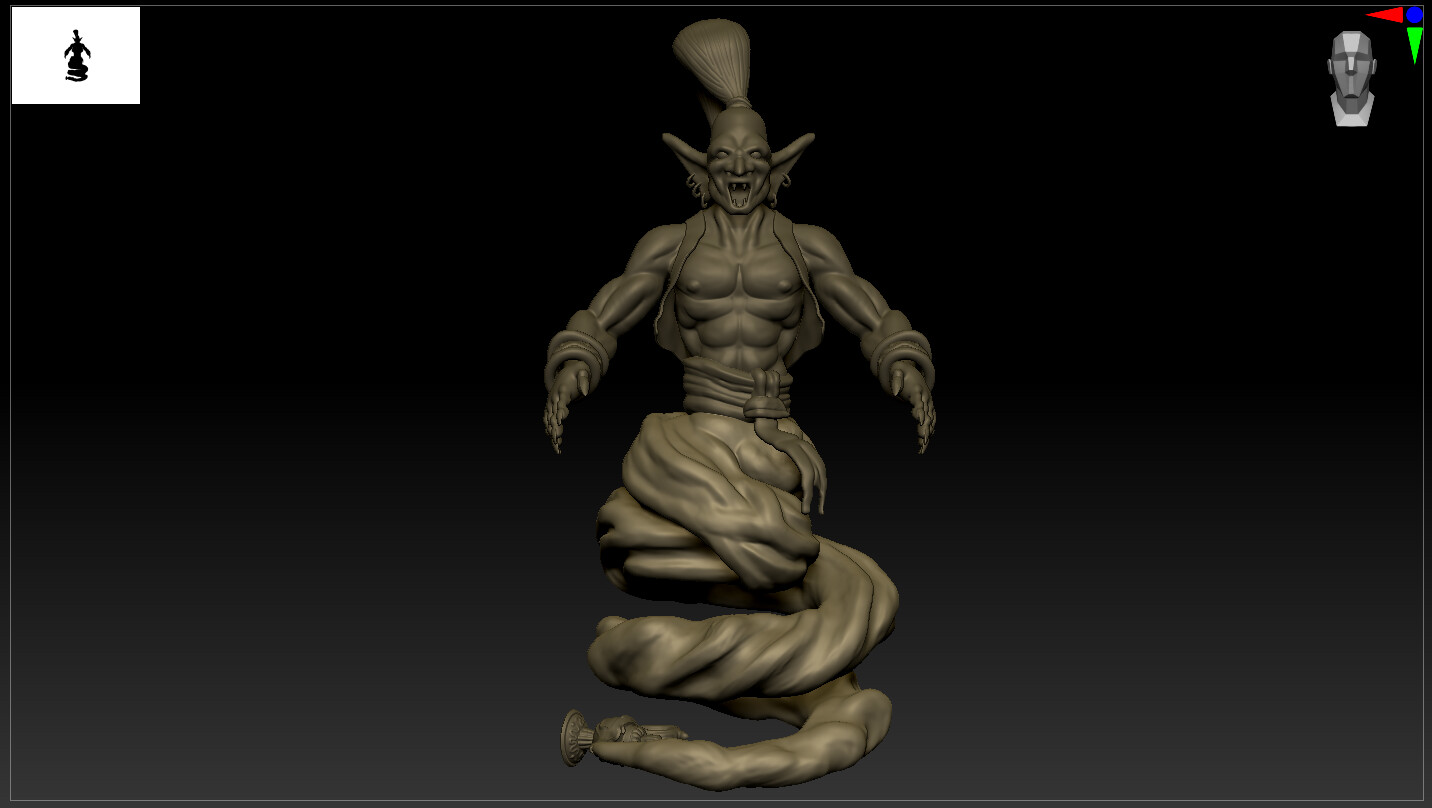Click the blue axis dot on the orientation gizmo
The width and height of the screenshot is (1432, 808).
click(1413, 15)
